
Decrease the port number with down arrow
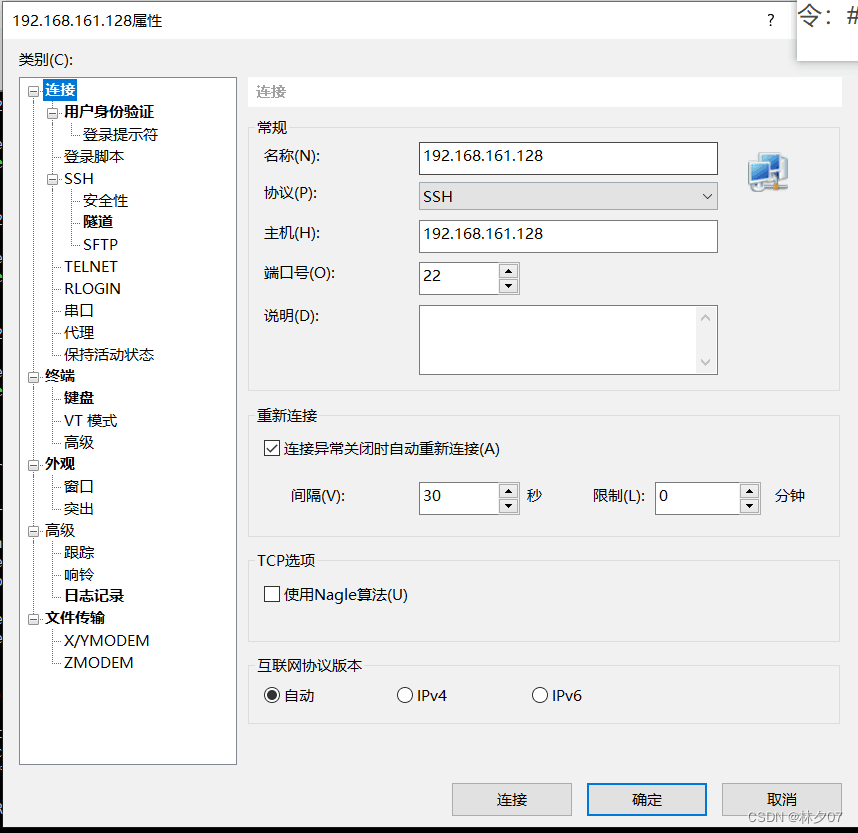[508, 286]
